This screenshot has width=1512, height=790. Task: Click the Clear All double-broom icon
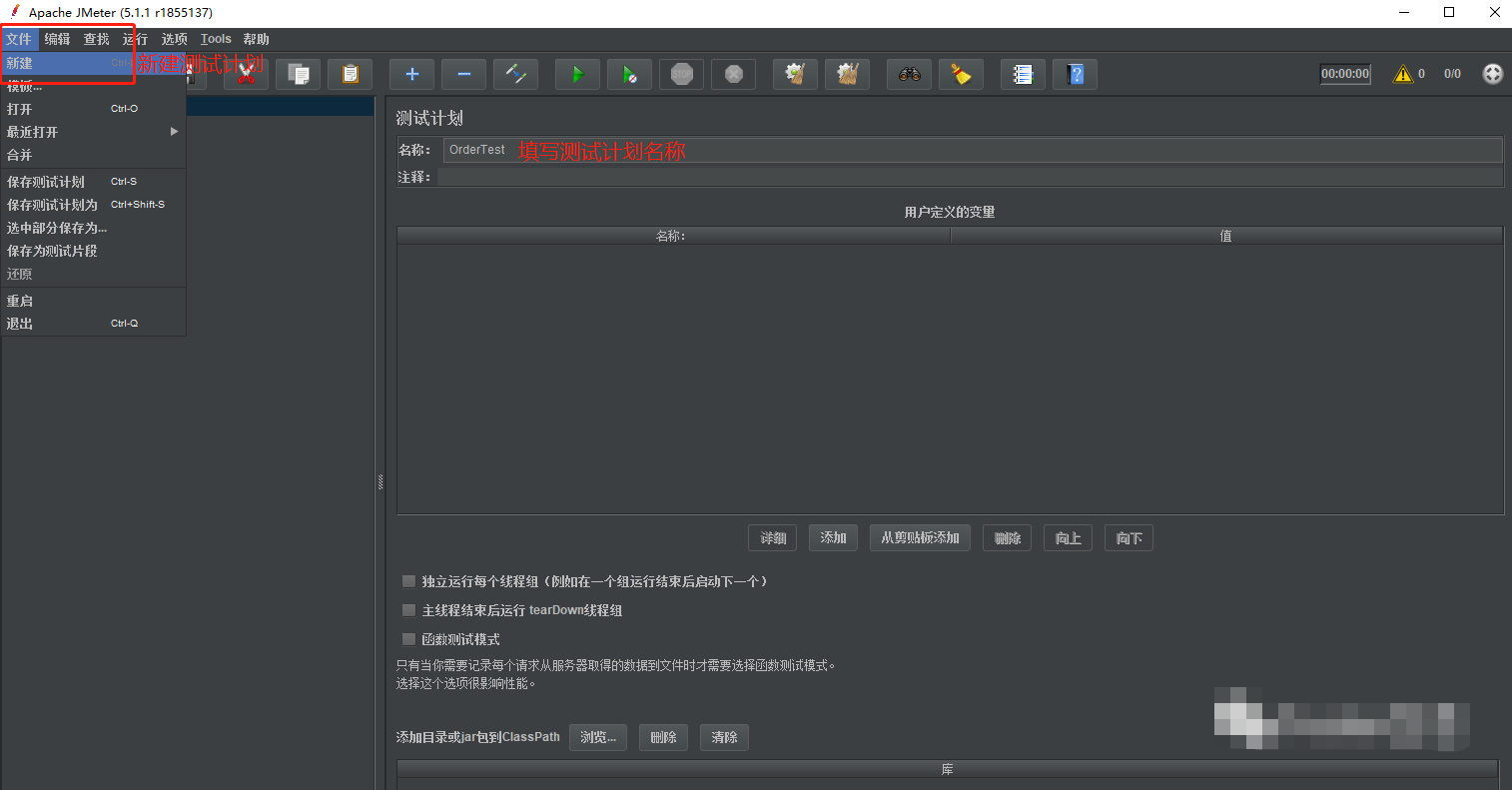pyautogui.click(x=847, y=74)
